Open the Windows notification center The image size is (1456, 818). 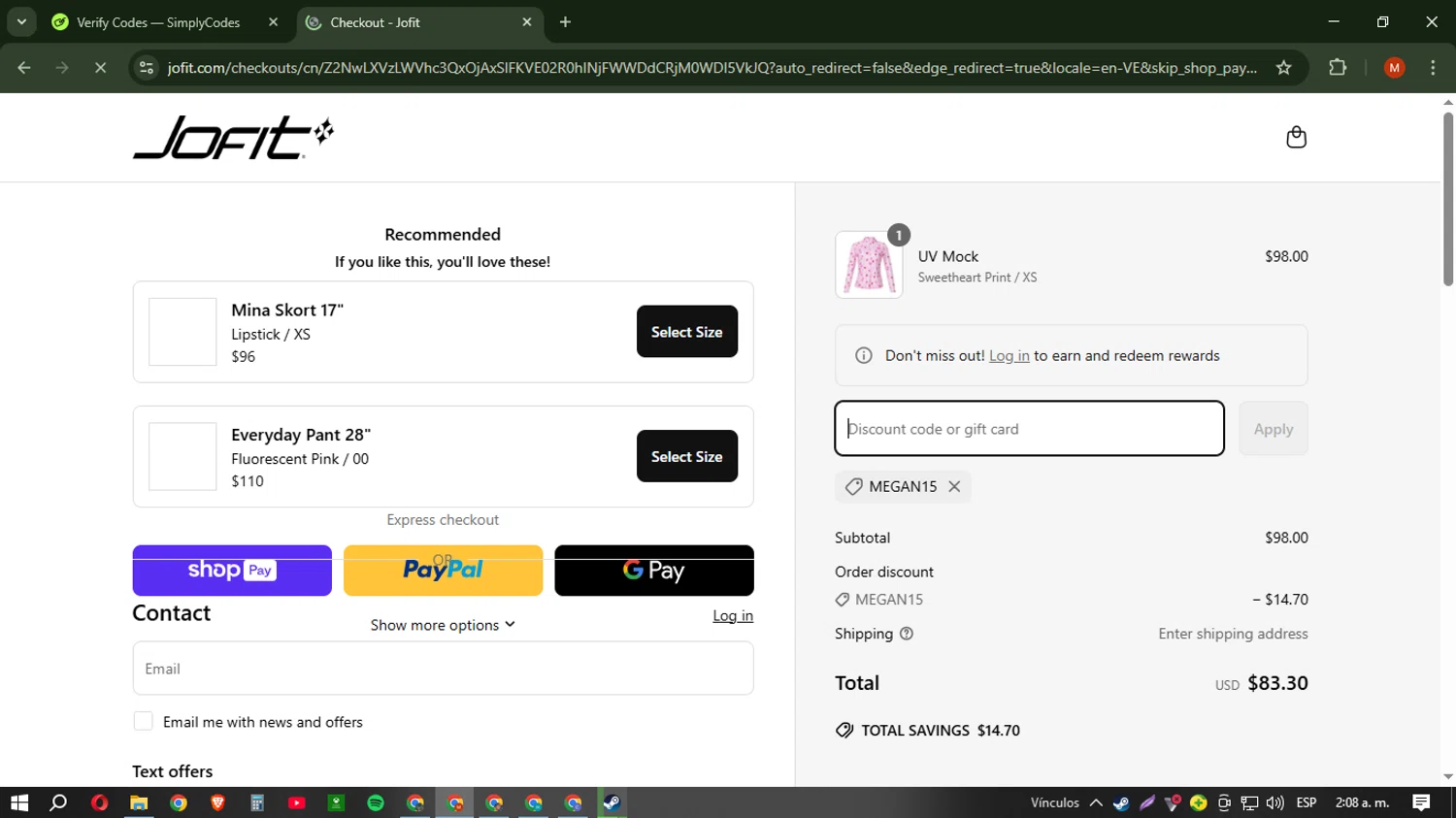click(1422, 802)
